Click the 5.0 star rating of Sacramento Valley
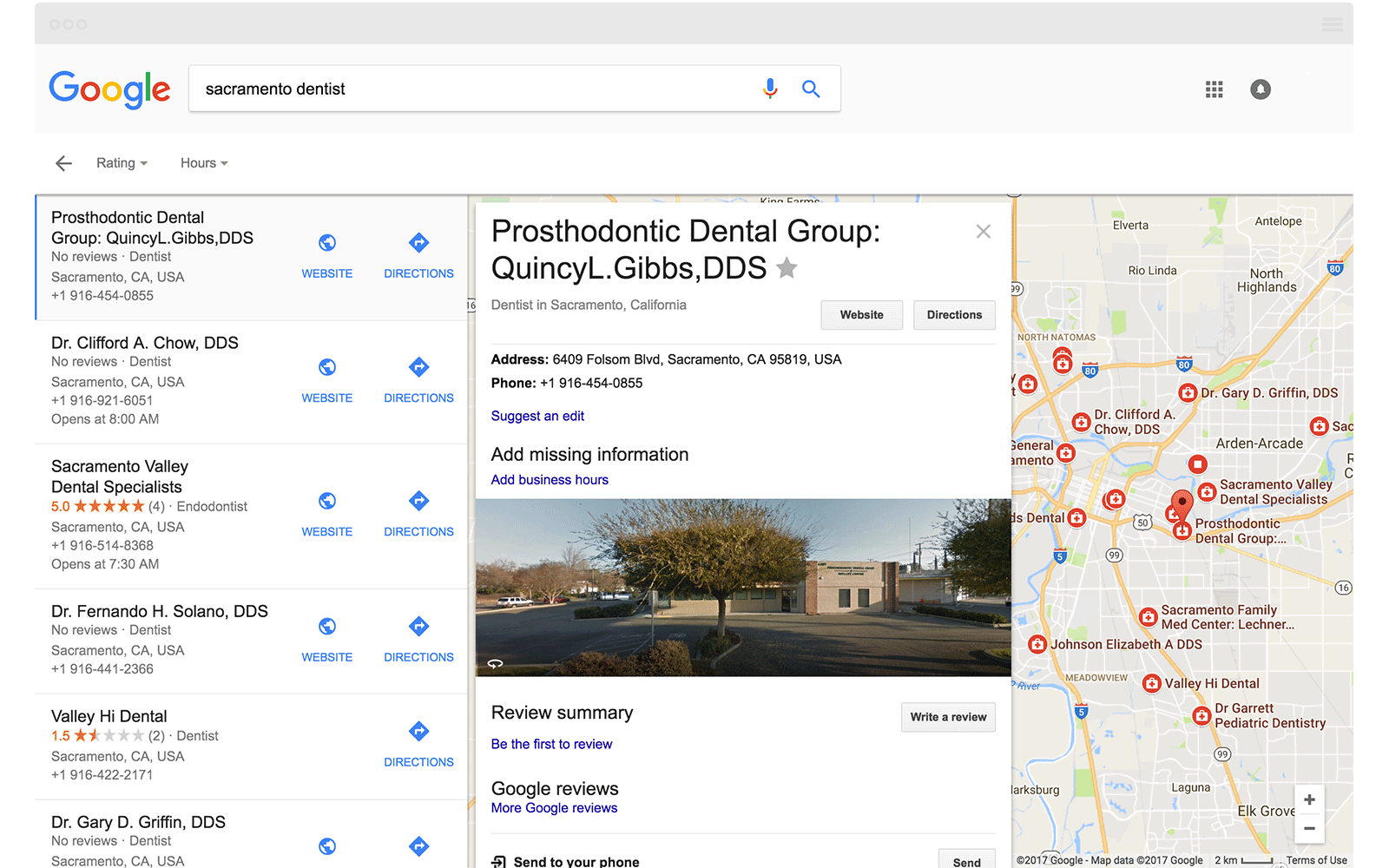The height and width of the screenshot is (868, 1389). coord(108,506)
